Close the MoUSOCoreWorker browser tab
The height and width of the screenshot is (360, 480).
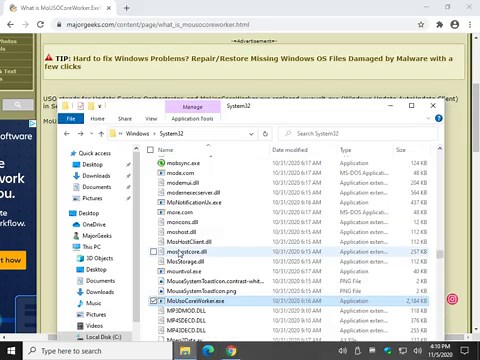point(109,8)
